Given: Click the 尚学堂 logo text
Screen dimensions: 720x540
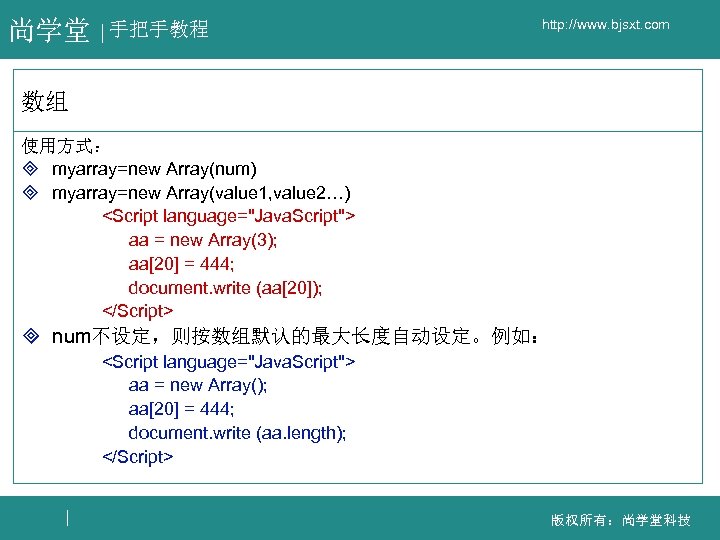Looking at the screenshot, I should (49, 30).
